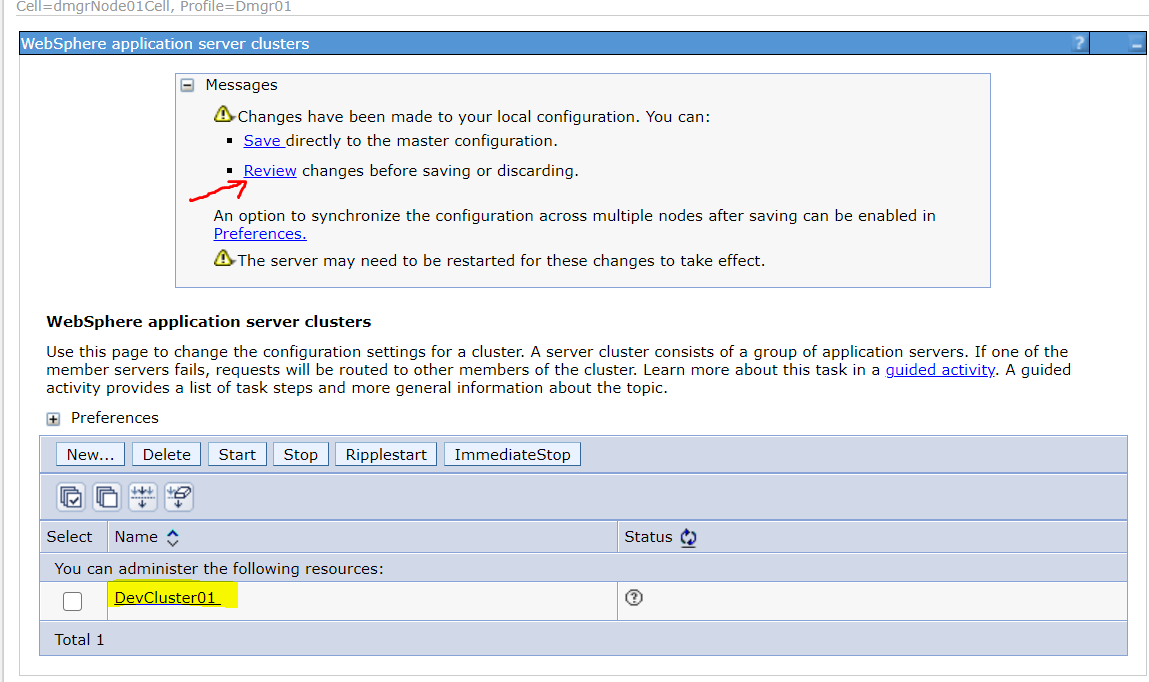Refresh the Status column icon

688,537
